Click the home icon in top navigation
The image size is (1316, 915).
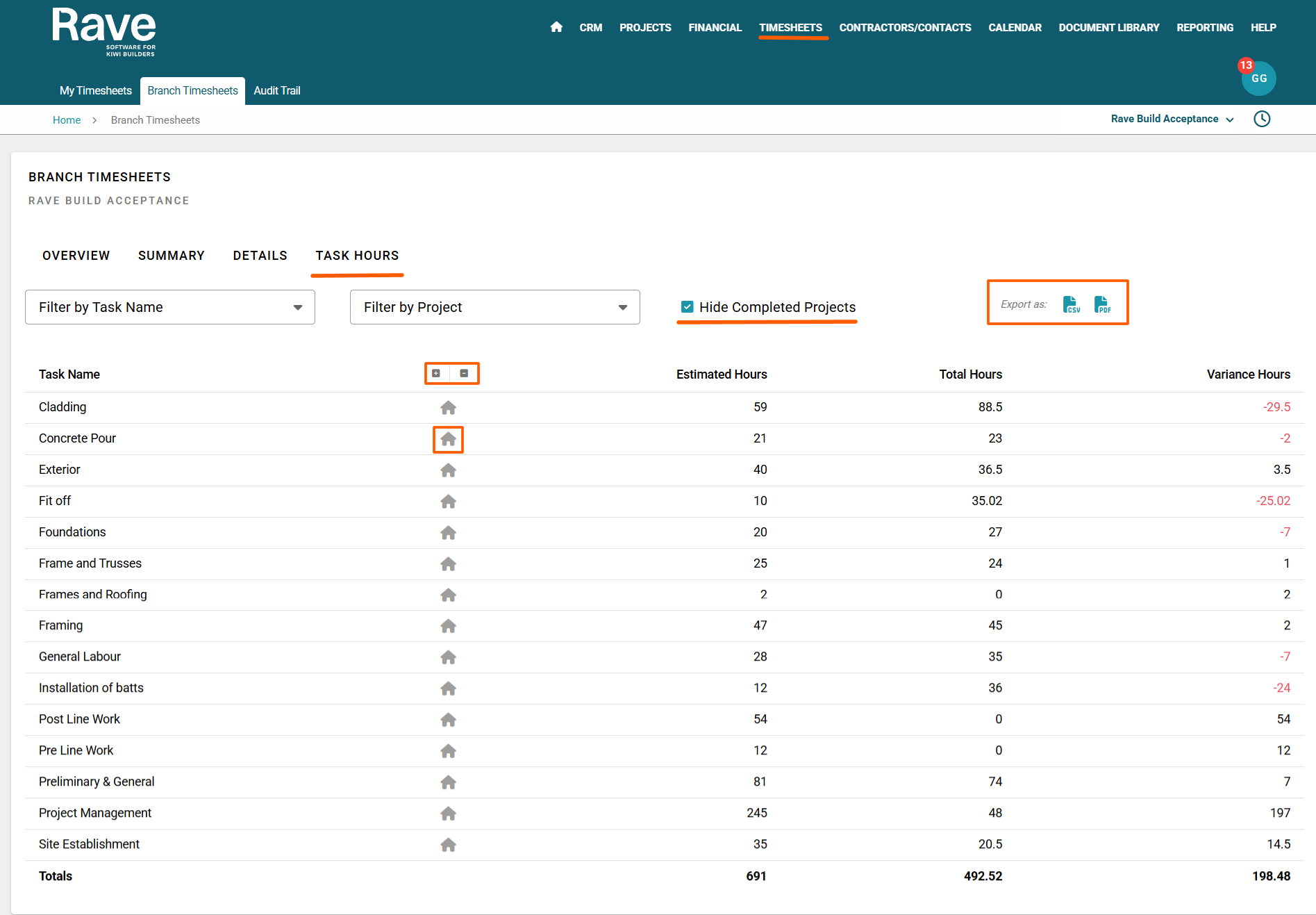pos(556,27)
